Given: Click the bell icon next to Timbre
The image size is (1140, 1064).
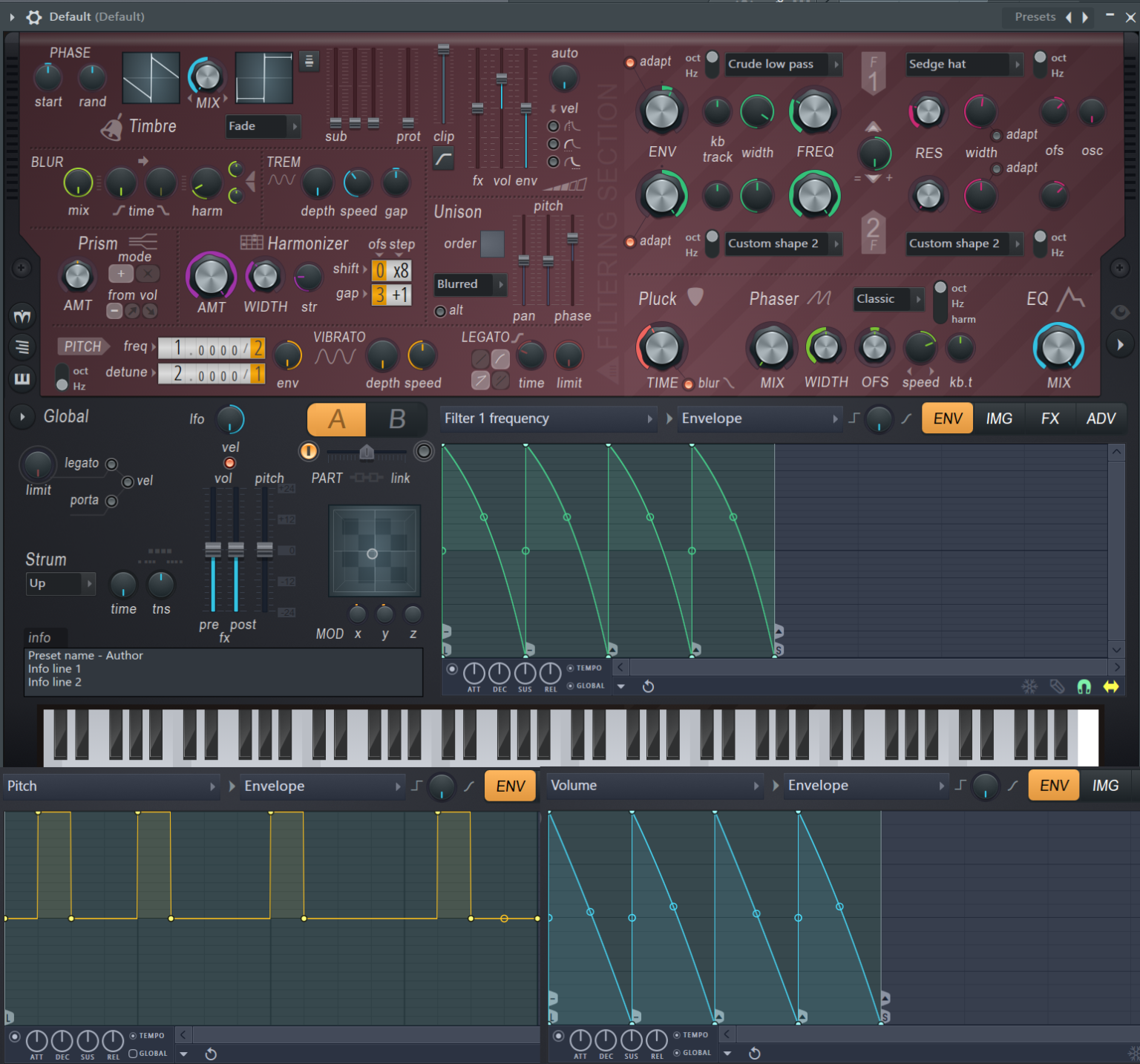Looking at the screenshot, I should pyautogui.click(x=111, y=127).
